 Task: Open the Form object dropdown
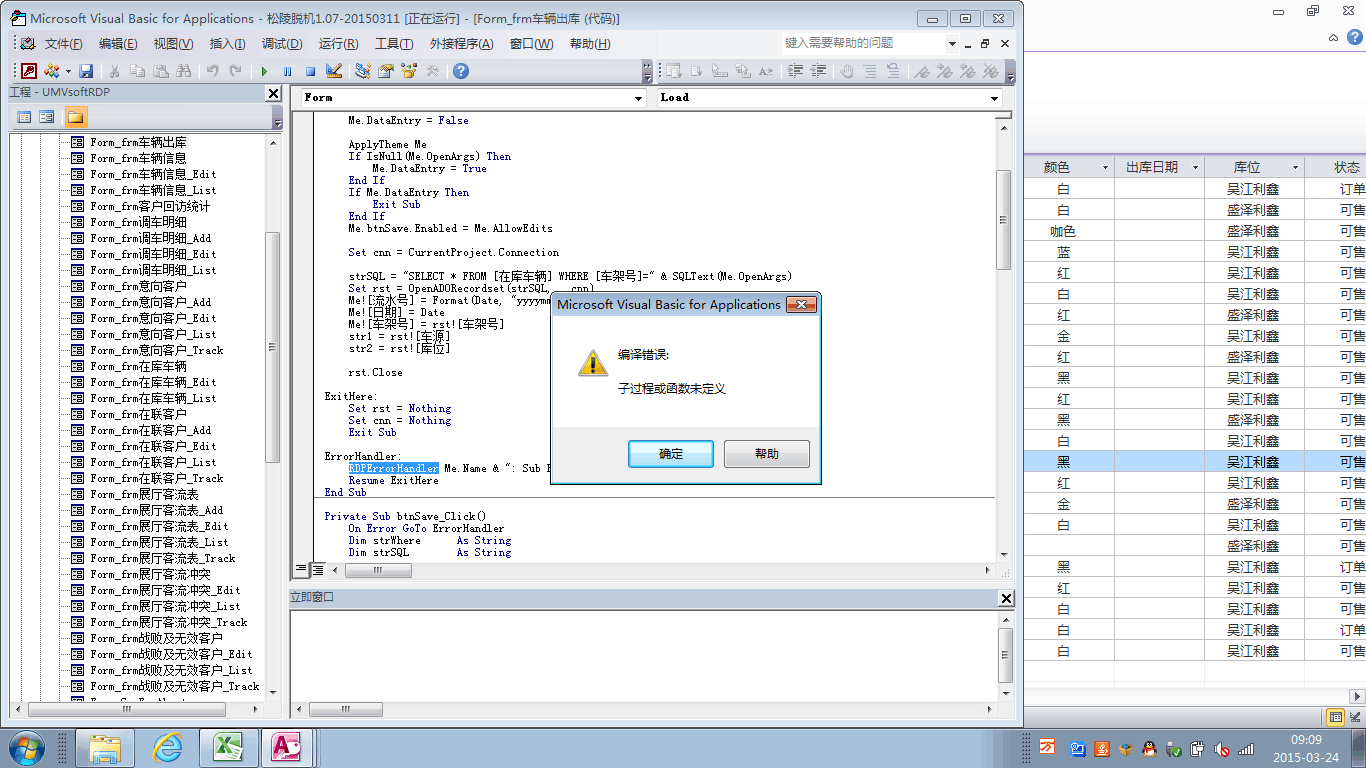coord(638,98)
